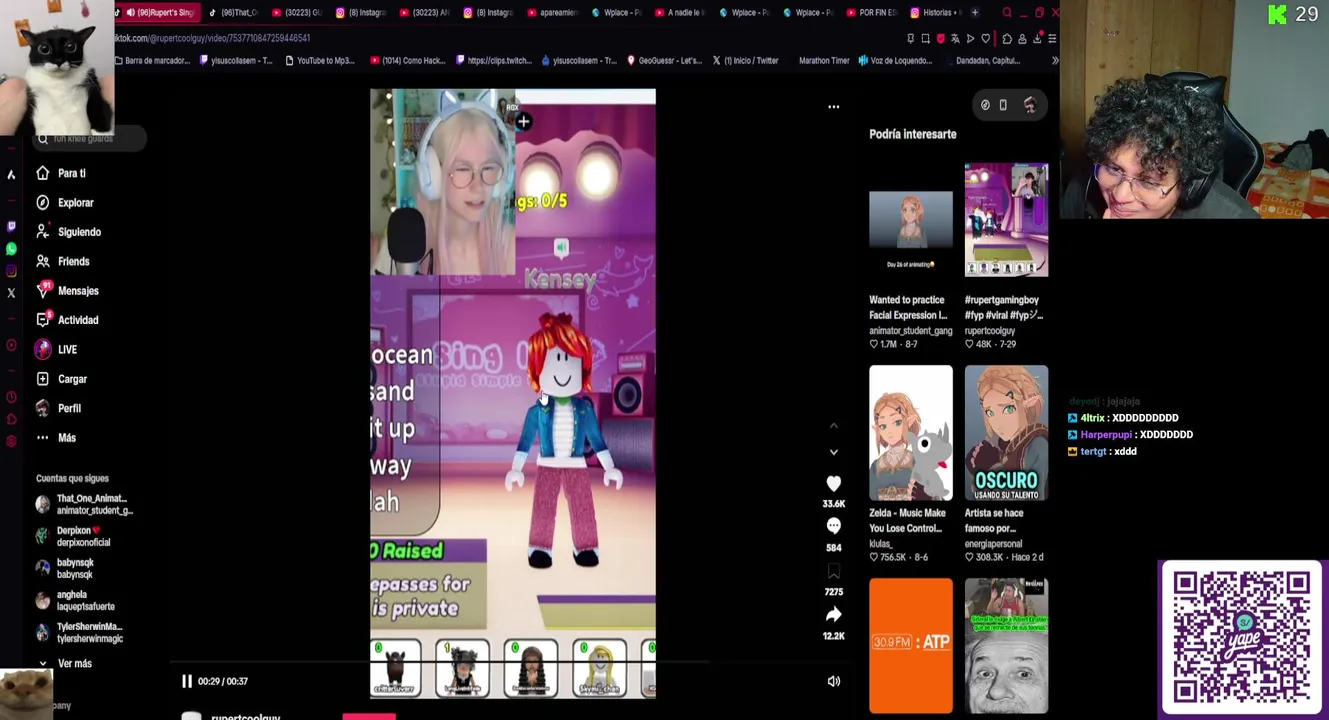Open the Friends section
Viewport: 1329px width, 720px height.
click(x=62, y=261)
